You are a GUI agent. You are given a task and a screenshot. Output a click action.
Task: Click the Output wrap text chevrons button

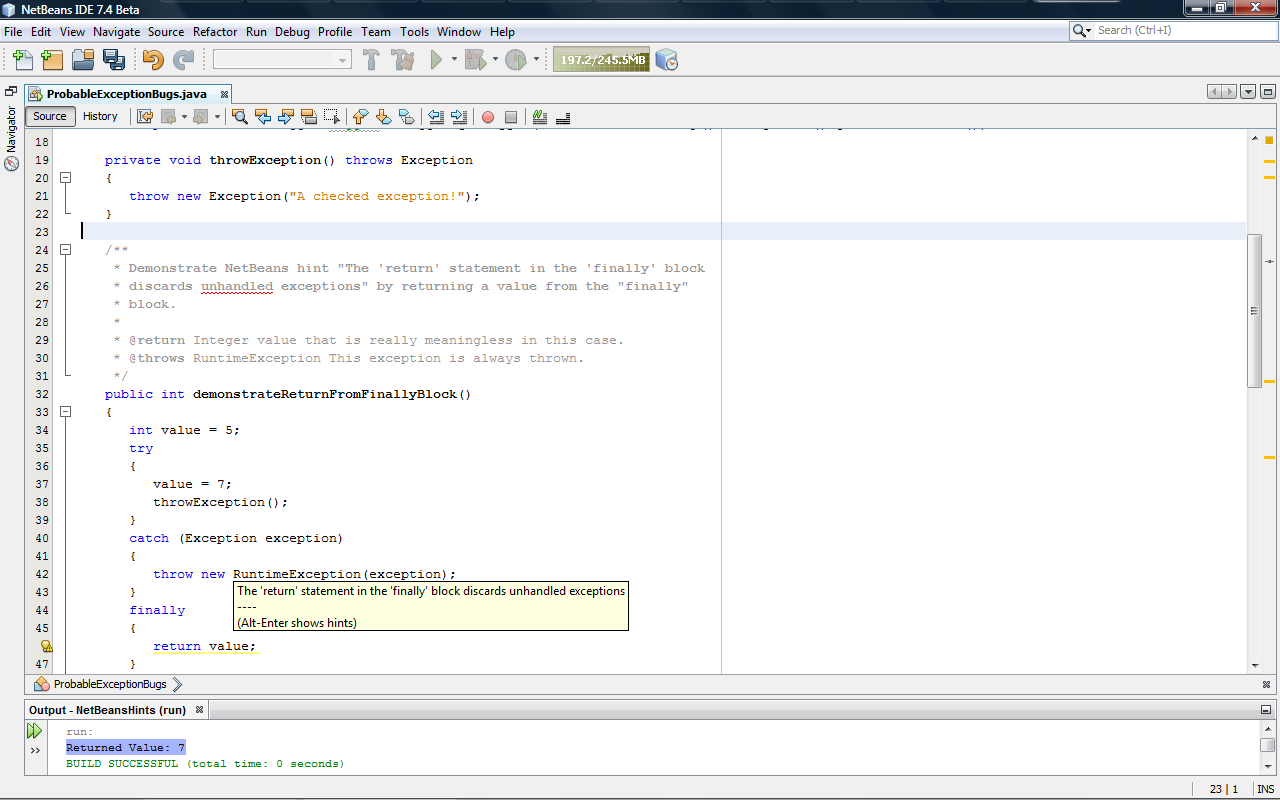coord(35,750)
